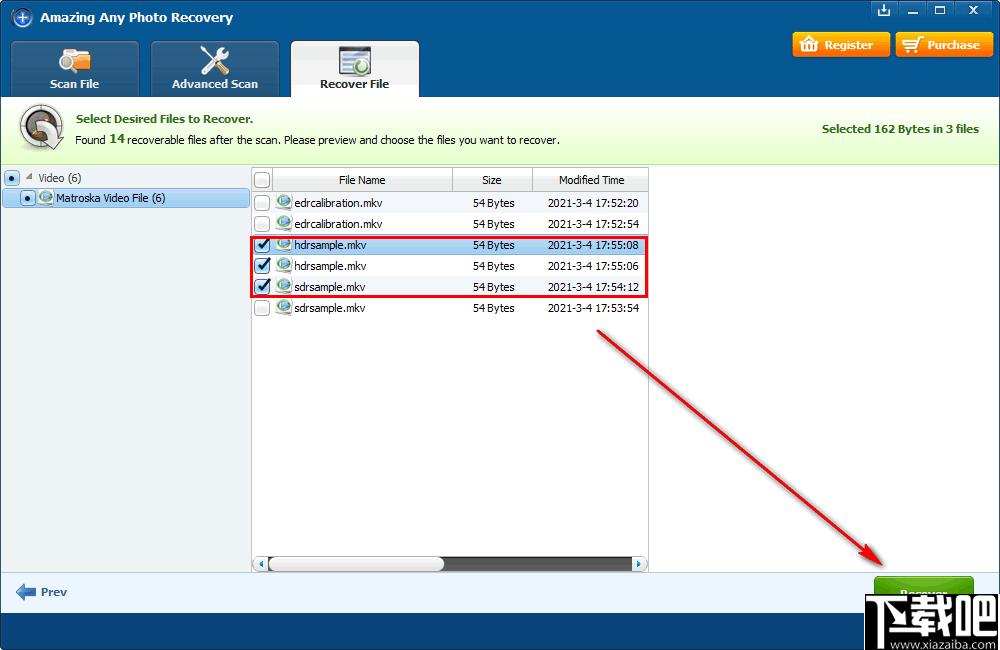This screenshot has height=650, width=1000.
Task: Click the download arrow icon in title bar
Action: (883, 10)
